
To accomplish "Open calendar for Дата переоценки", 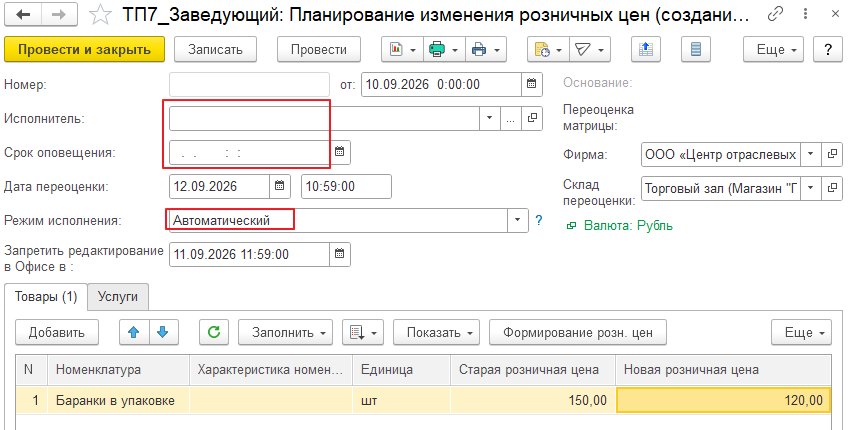I will pos(280,187).
